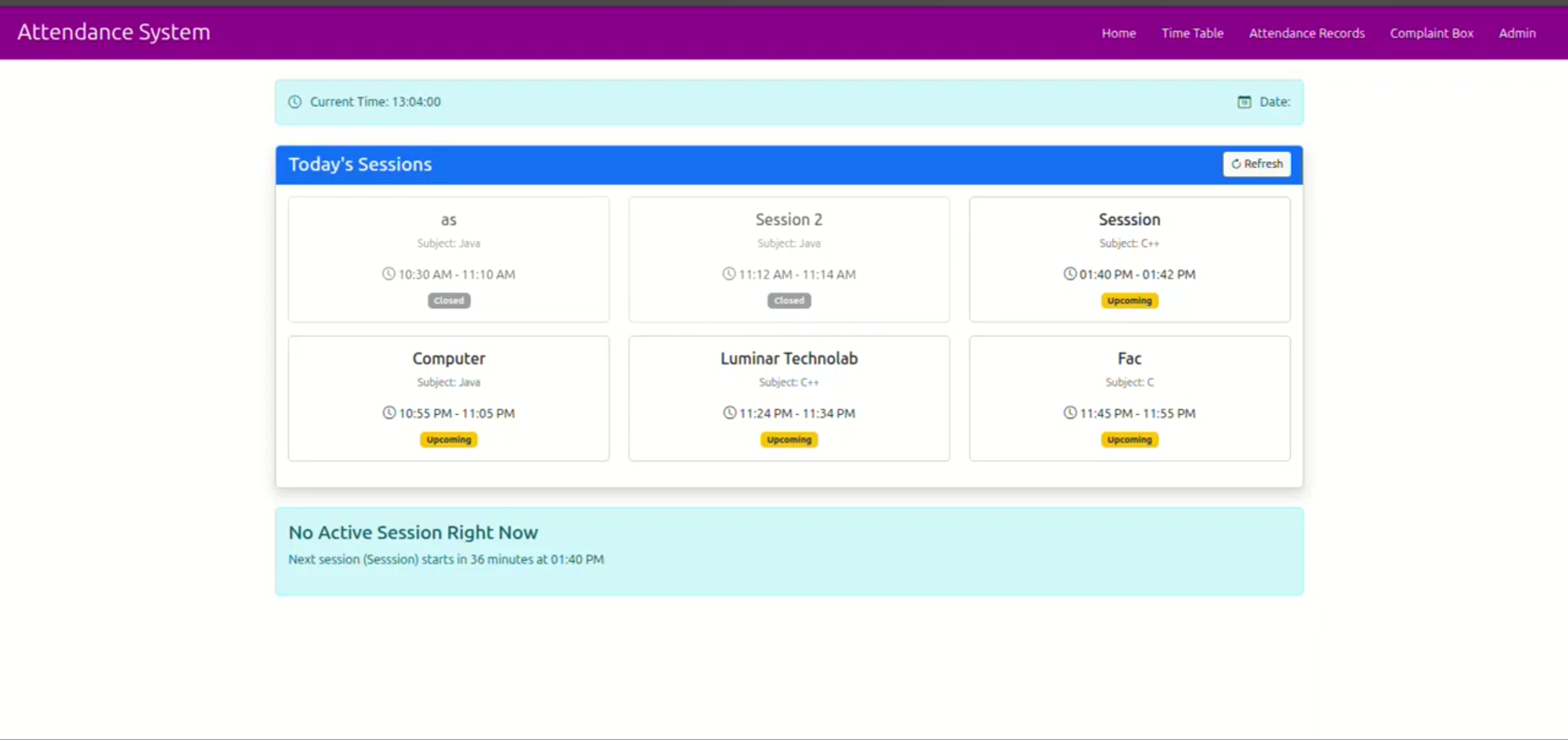Click the clock icon on Sesssion card
The width and height of the screenshot is (1568, 740).
[x=1070, y=274]
